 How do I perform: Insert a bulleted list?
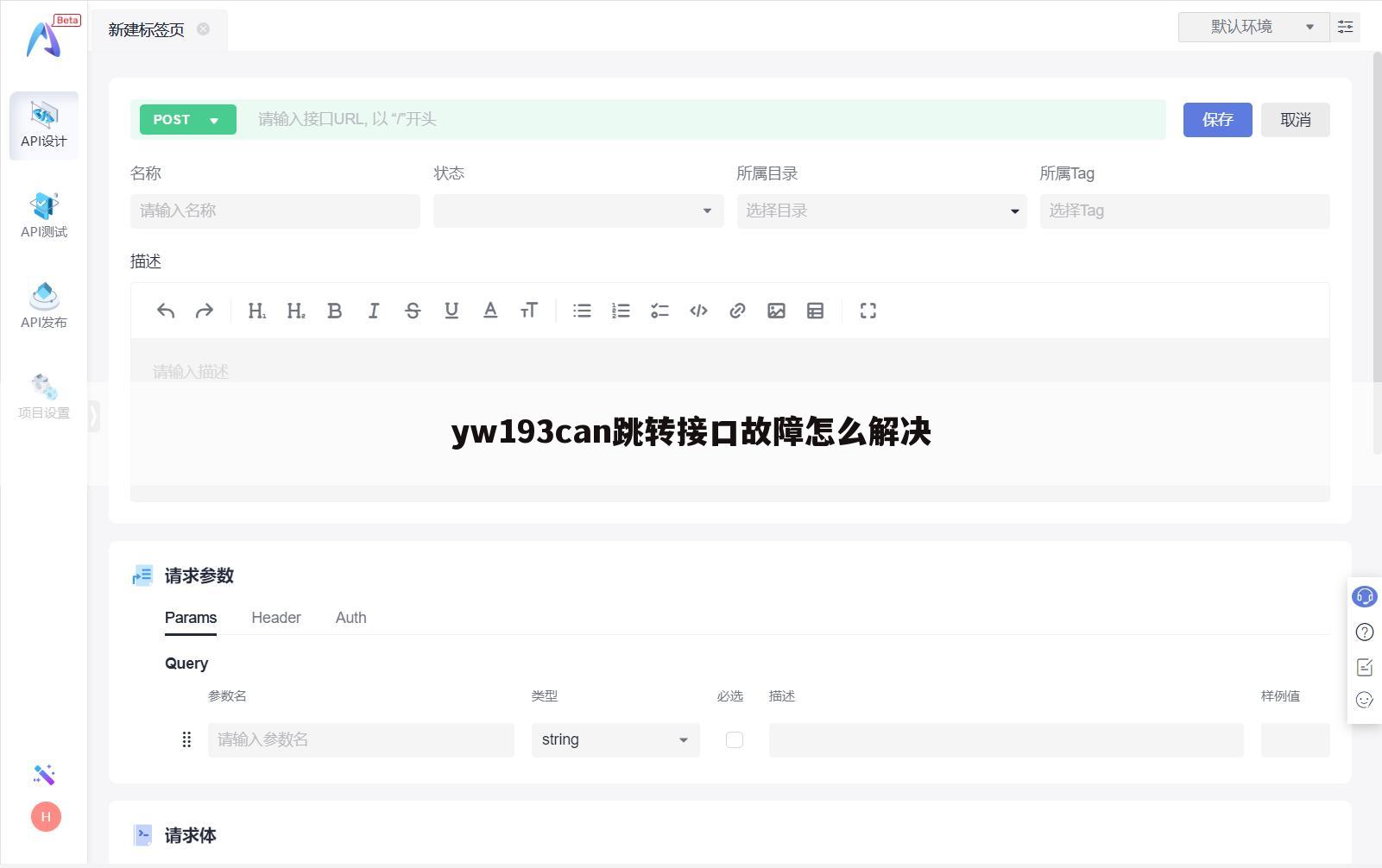click(583, 311)
